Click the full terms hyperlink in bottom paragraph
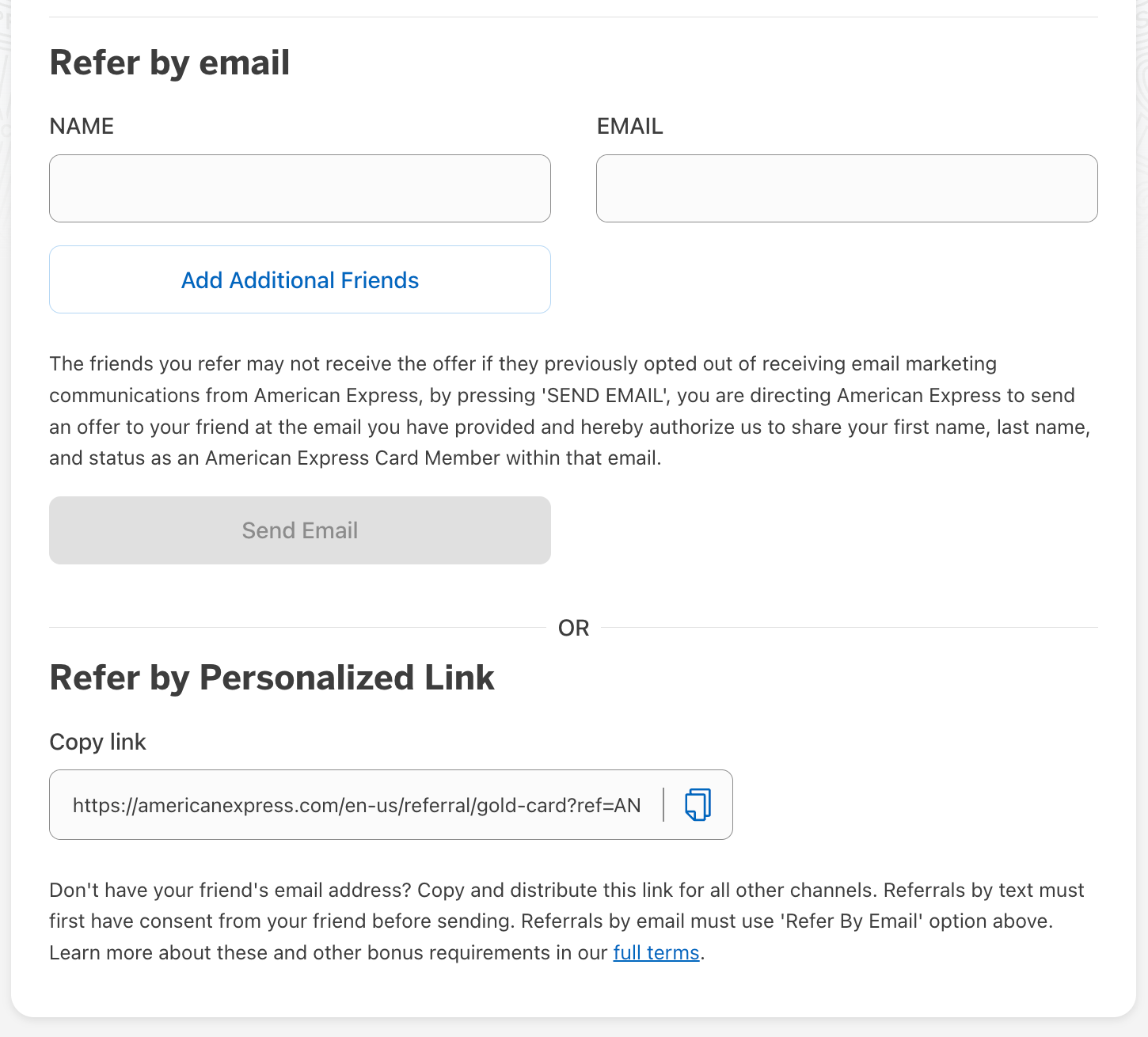This screenshot has width=1148, height=1037. (x=656, y=952)
